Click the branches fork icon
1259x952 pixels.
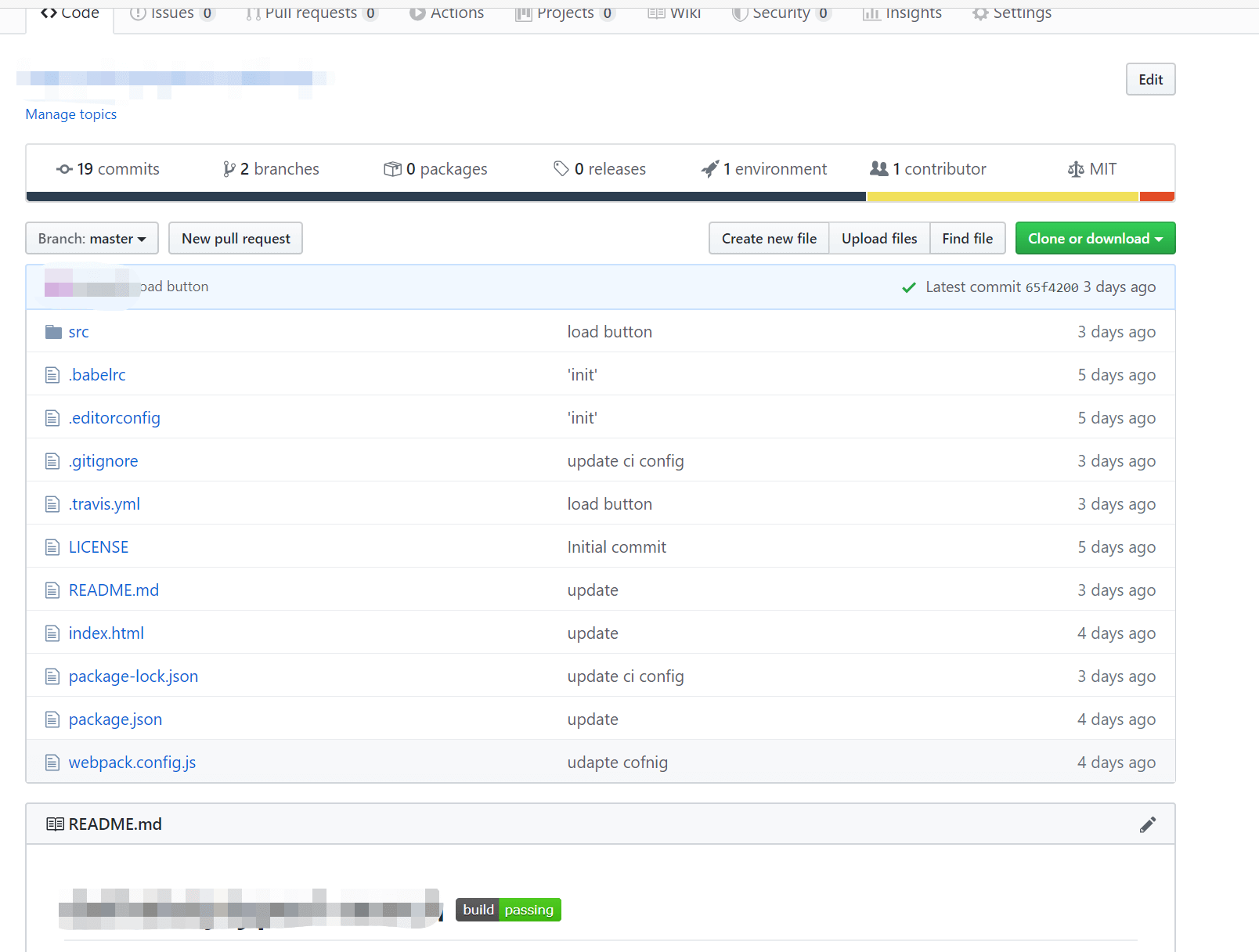click(x=229, y=169)
